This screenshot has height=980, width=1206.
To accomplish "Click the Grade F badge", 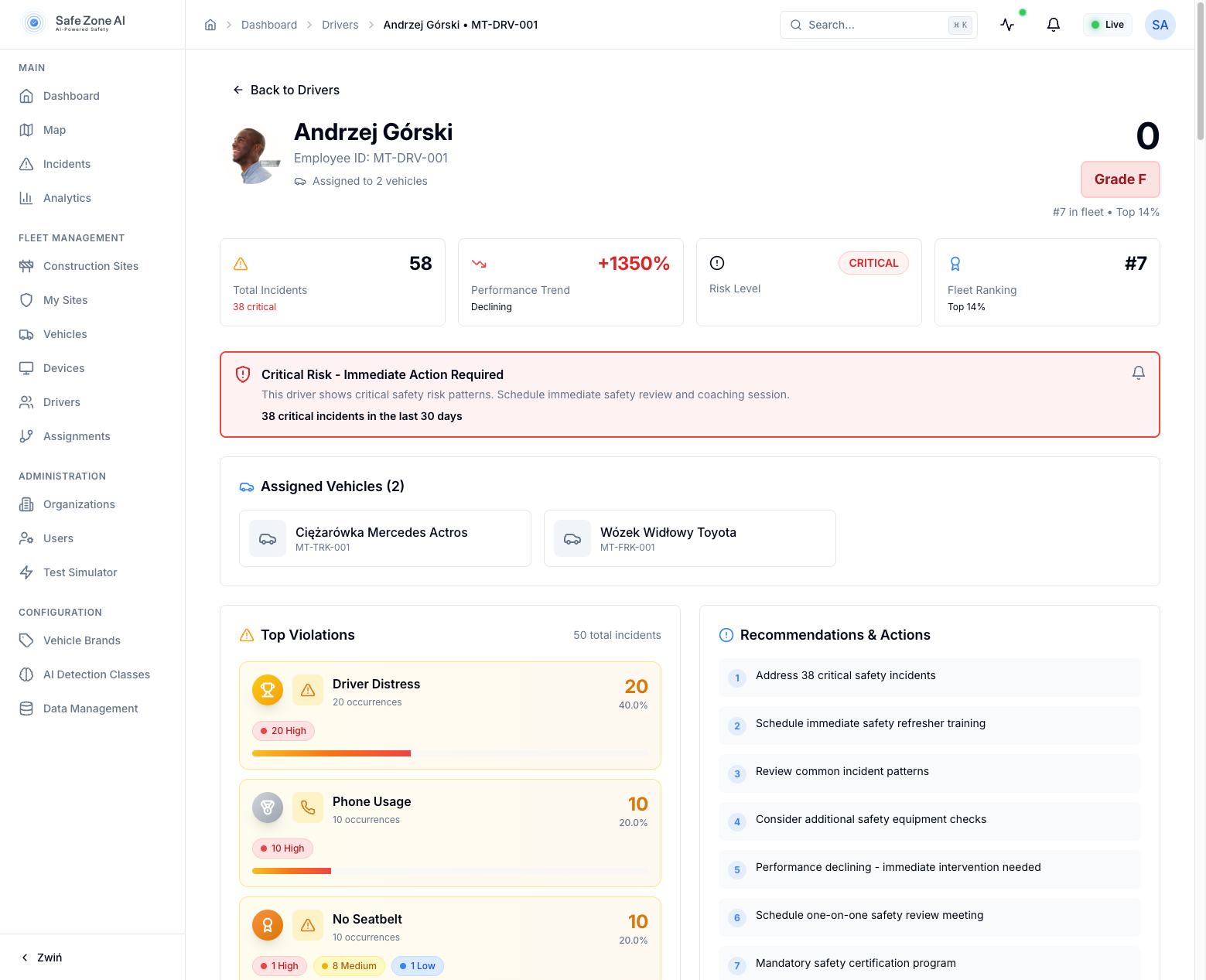I will click(1119, 179).
